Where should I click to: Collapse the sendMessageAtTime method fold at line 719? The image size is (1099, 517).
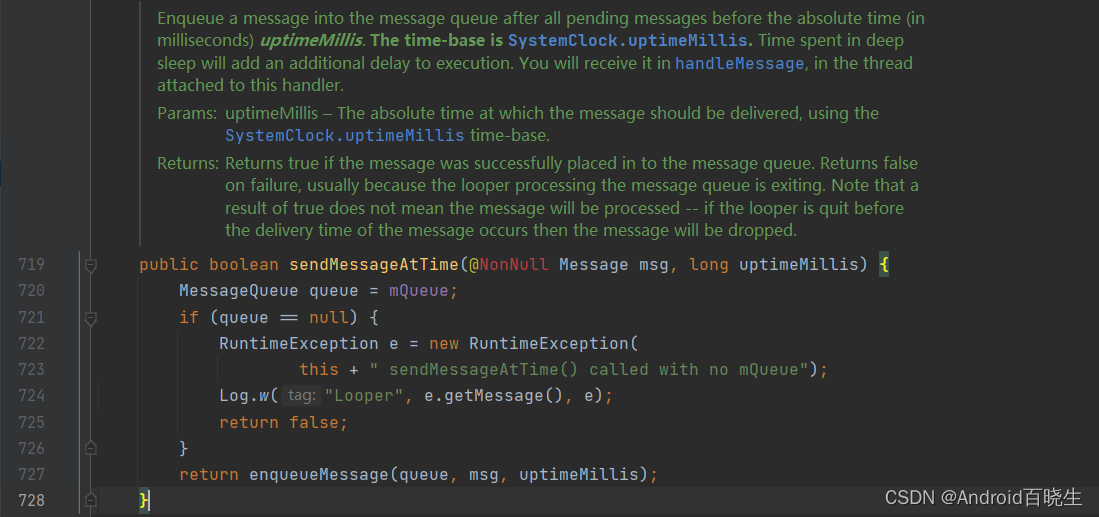90,266
